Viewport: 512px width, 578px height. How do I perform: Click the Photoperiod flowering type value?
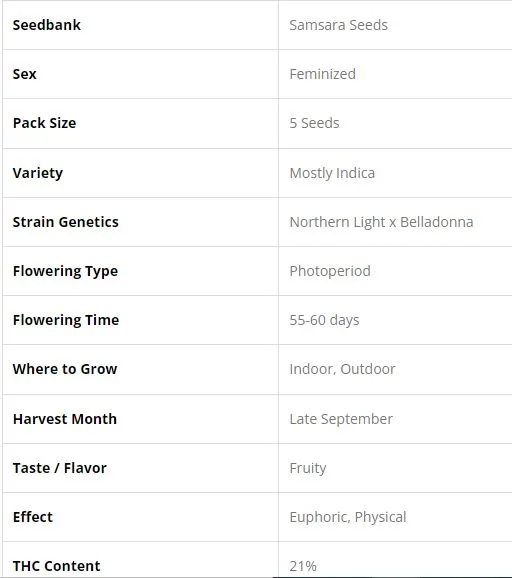[330, 271]
